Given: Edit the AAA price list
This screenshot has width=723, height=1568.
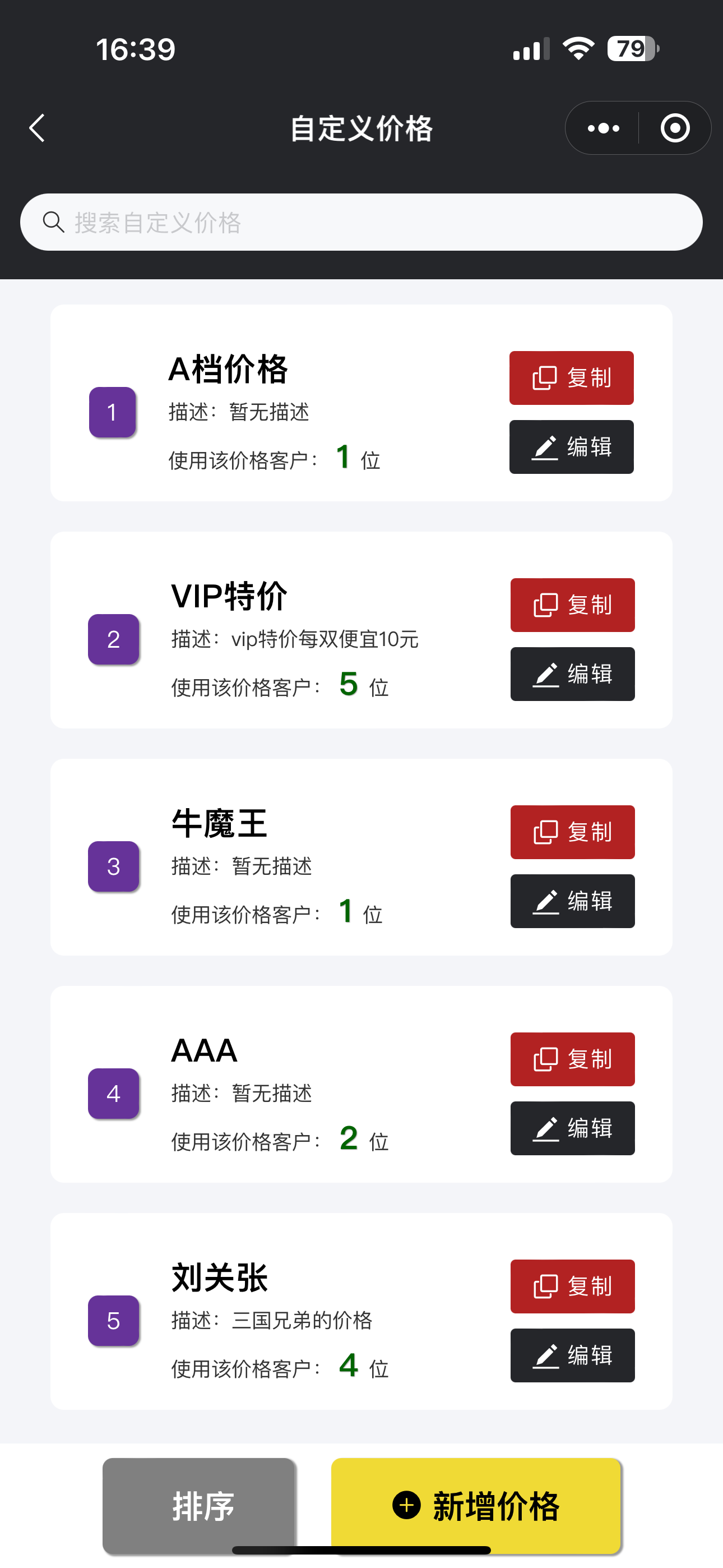Looking at the screenshot, I should pos(572,1128).
